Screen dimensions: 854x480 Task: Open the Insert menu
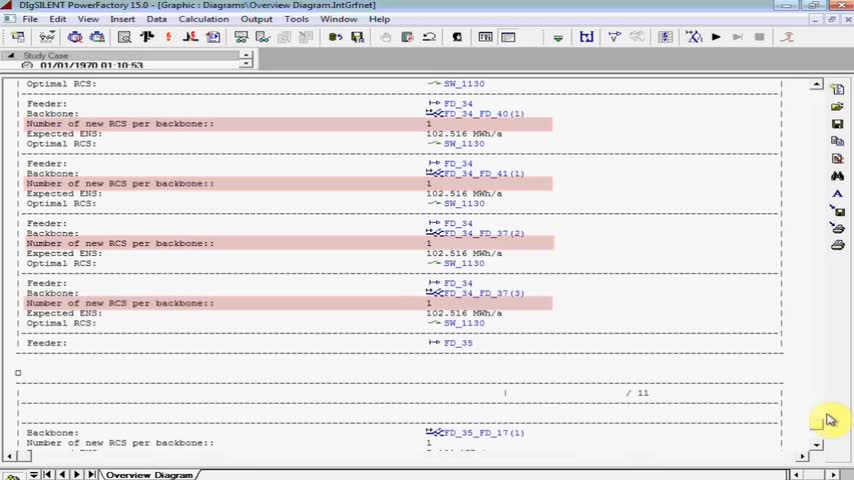coord(123,19)
